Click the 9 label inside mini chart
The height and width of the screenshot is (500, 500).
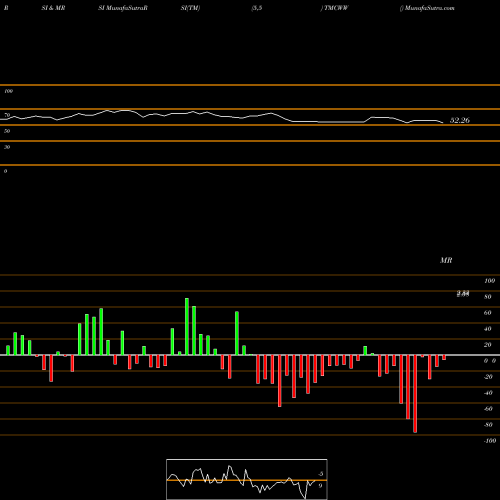point(320,486)
